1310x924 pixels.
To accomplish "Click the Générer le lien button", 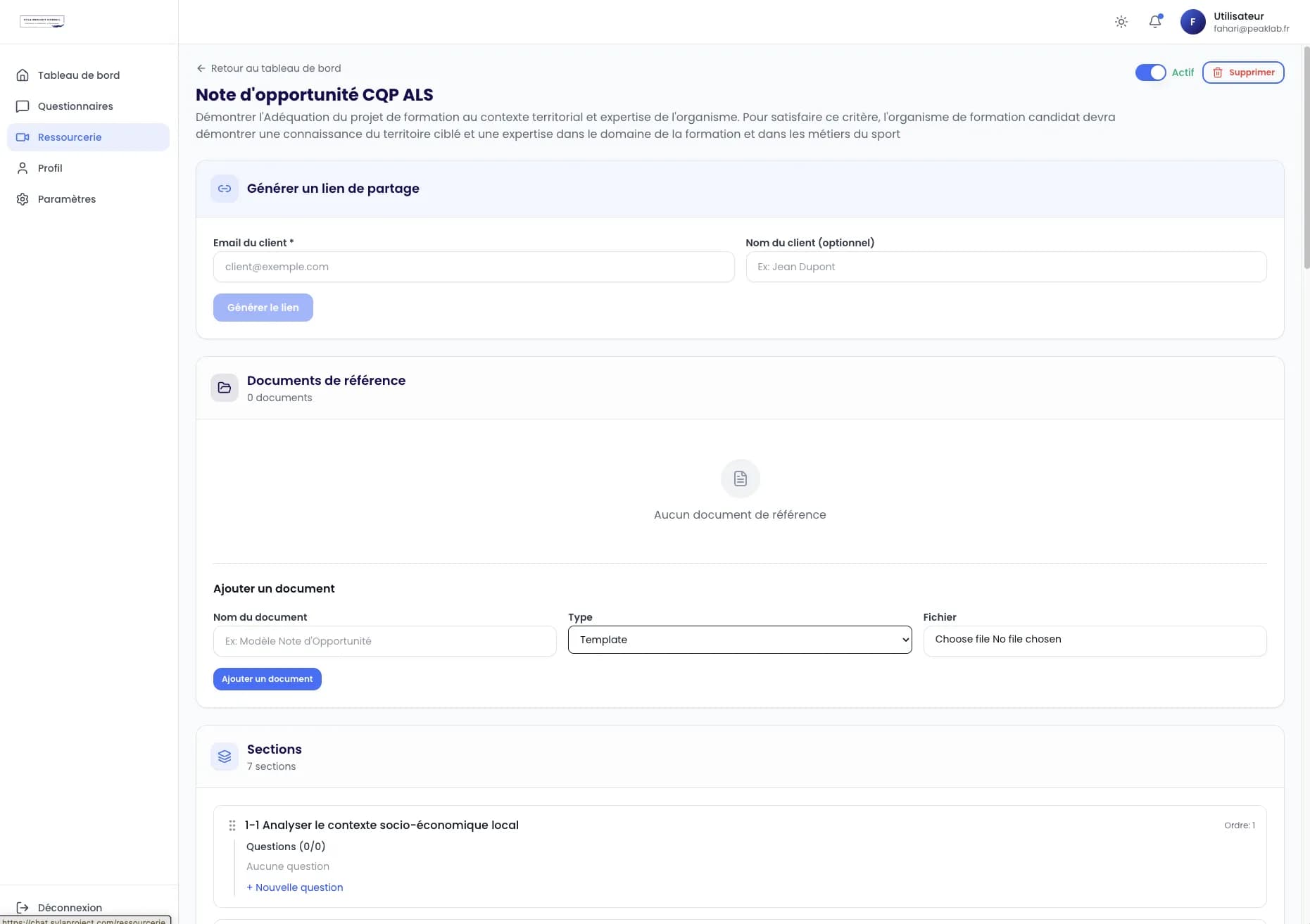I will (263, 308).
